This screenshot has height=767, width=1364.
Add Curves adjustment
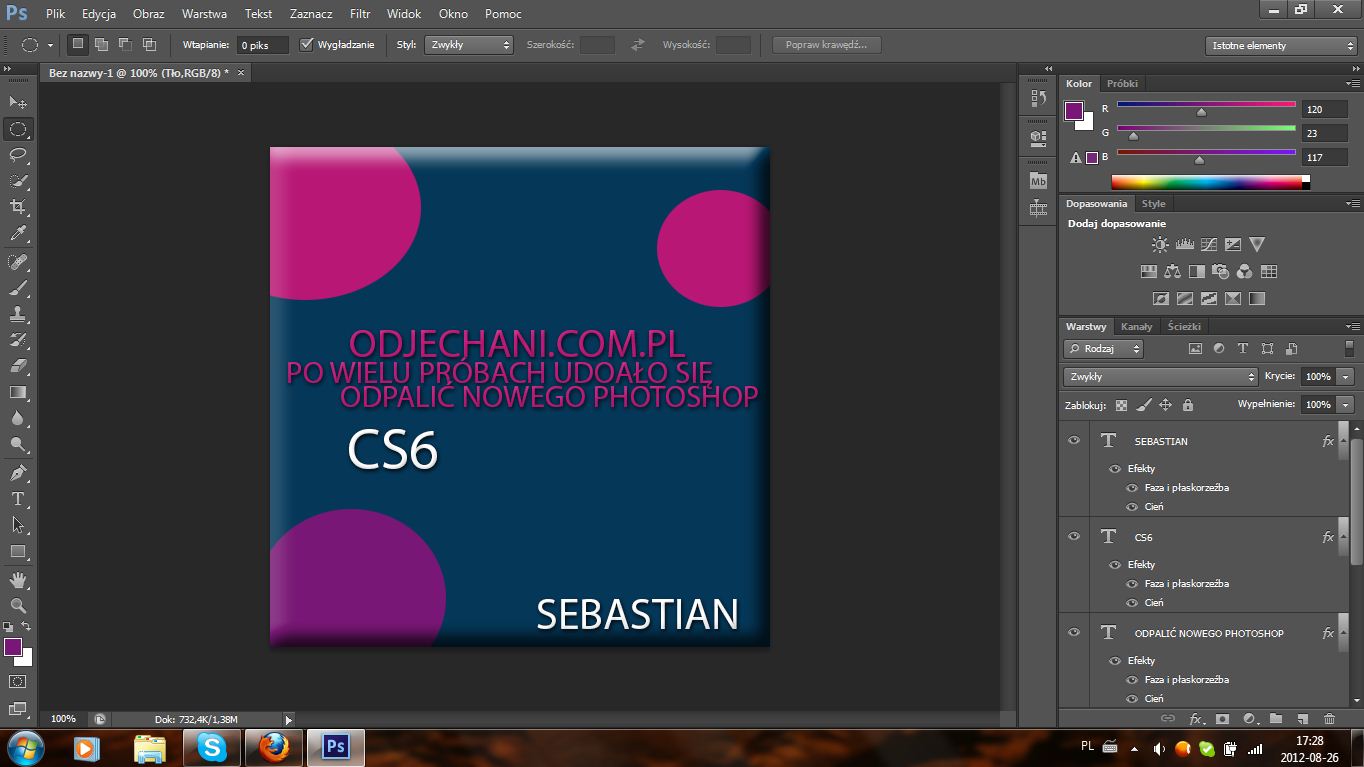pos(1209,244)
